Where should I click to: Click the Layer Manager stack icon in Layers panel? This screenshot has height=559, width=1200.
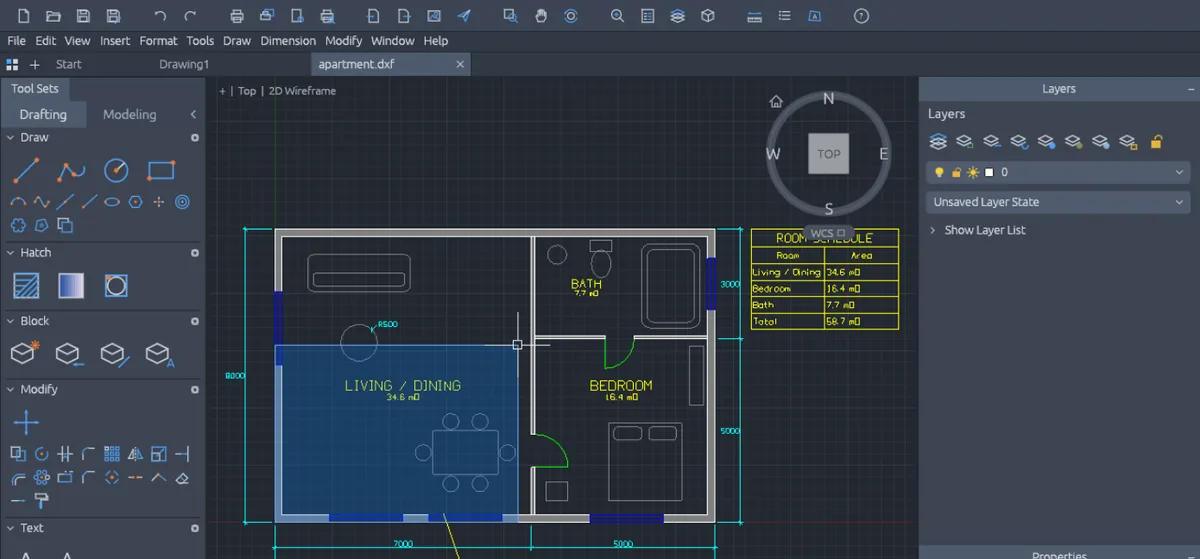point(938,142)
